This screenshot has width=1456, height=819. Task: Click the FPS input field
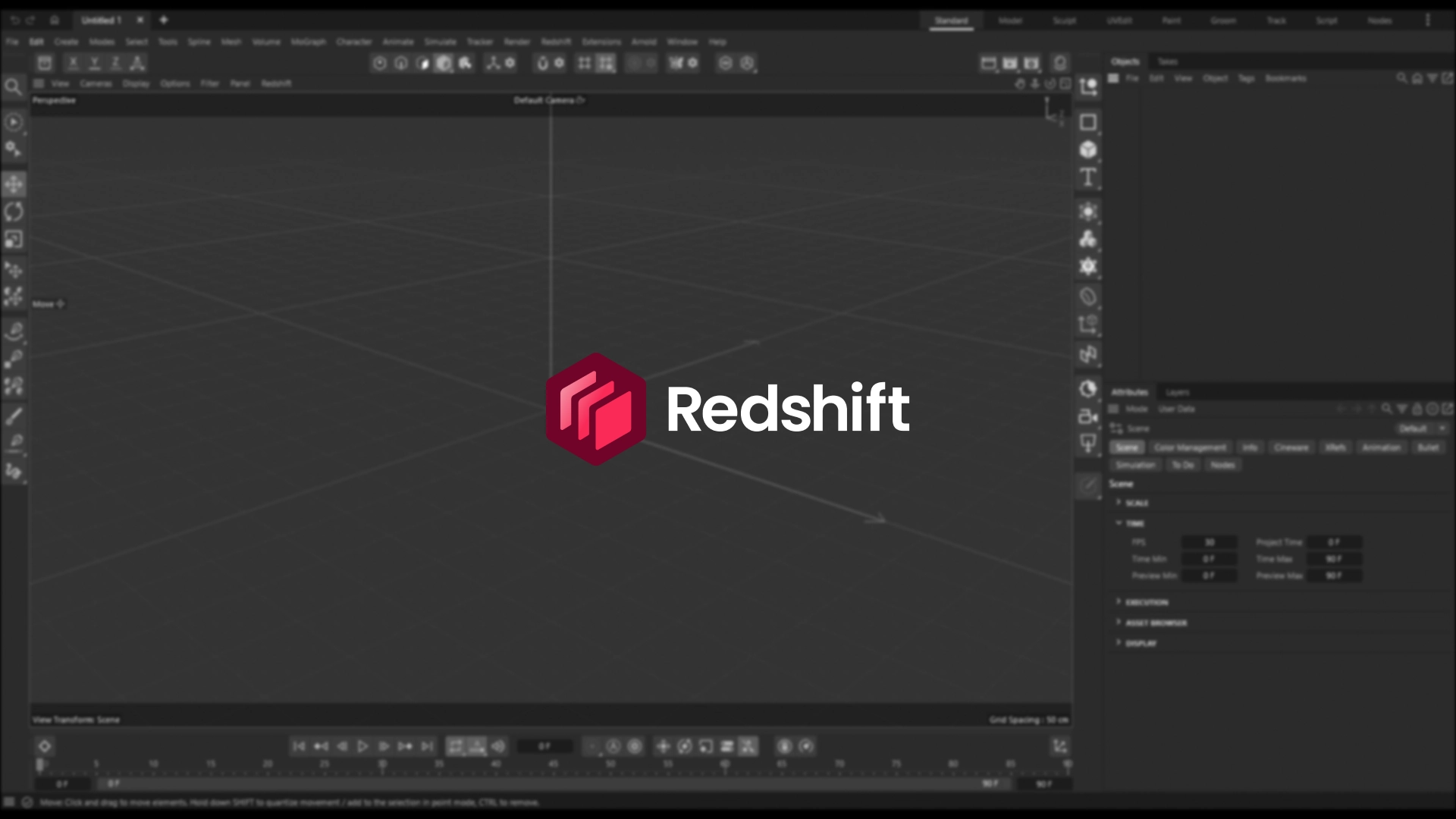[1209, 542]
